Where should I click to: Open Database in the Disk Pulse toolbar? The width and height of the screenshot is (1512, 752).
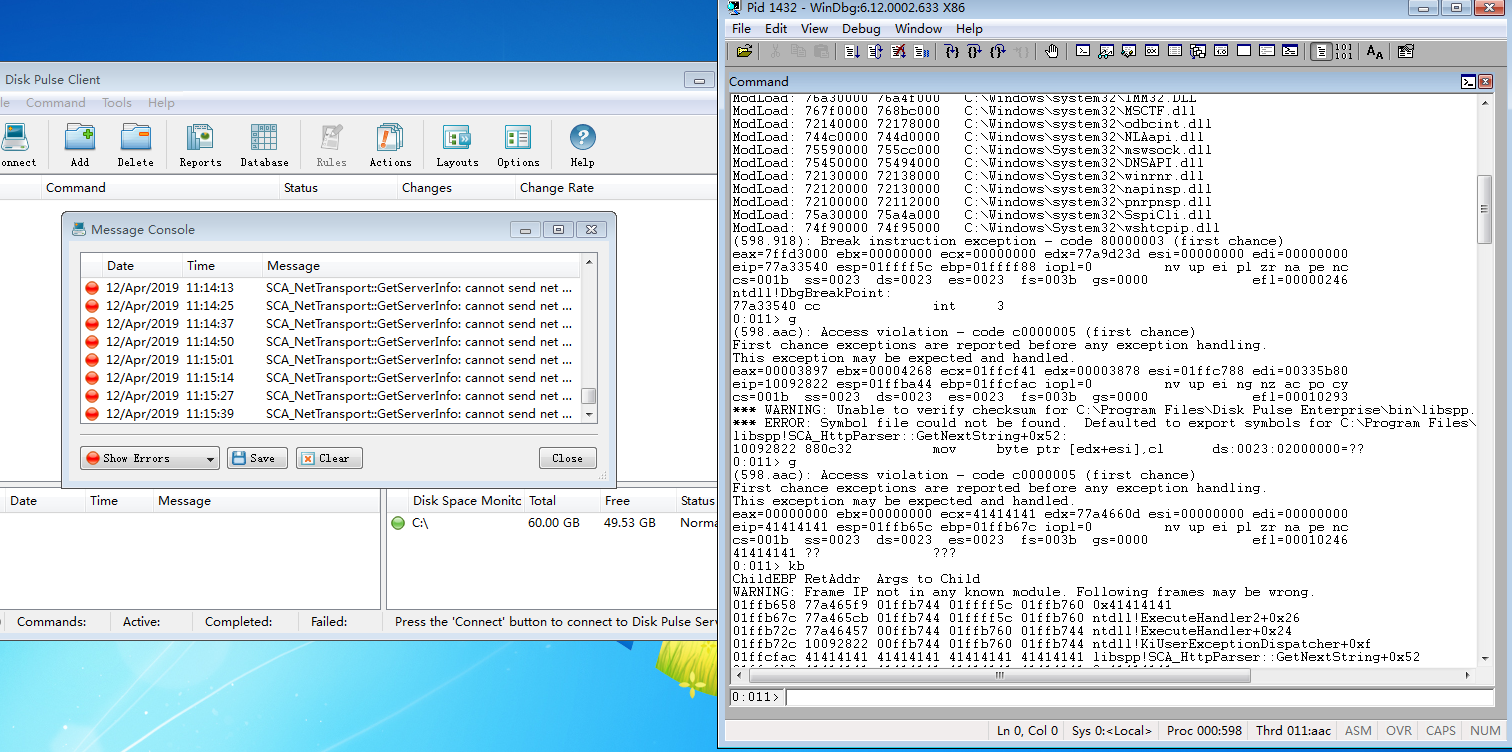pyautogui.click(x=264, y=146)
